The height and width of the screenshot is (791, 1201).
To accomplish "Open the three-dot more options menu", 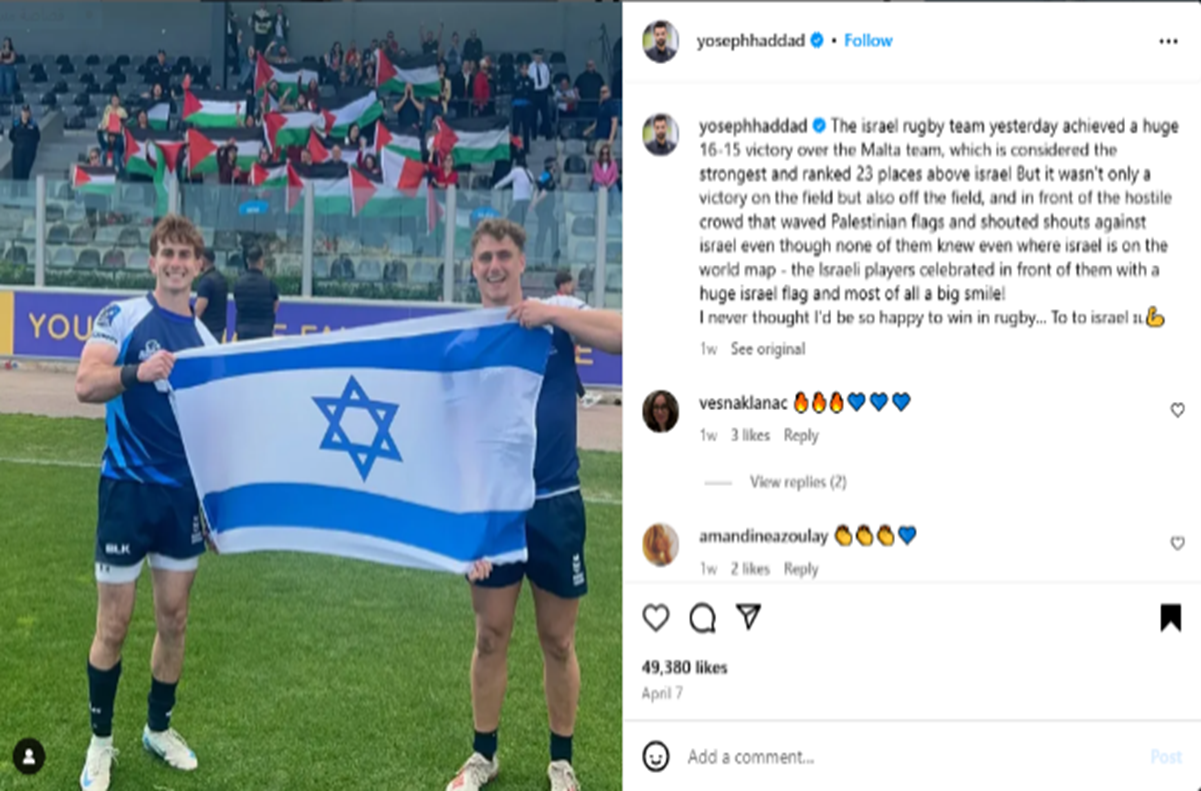I will tap(1168, 42).
